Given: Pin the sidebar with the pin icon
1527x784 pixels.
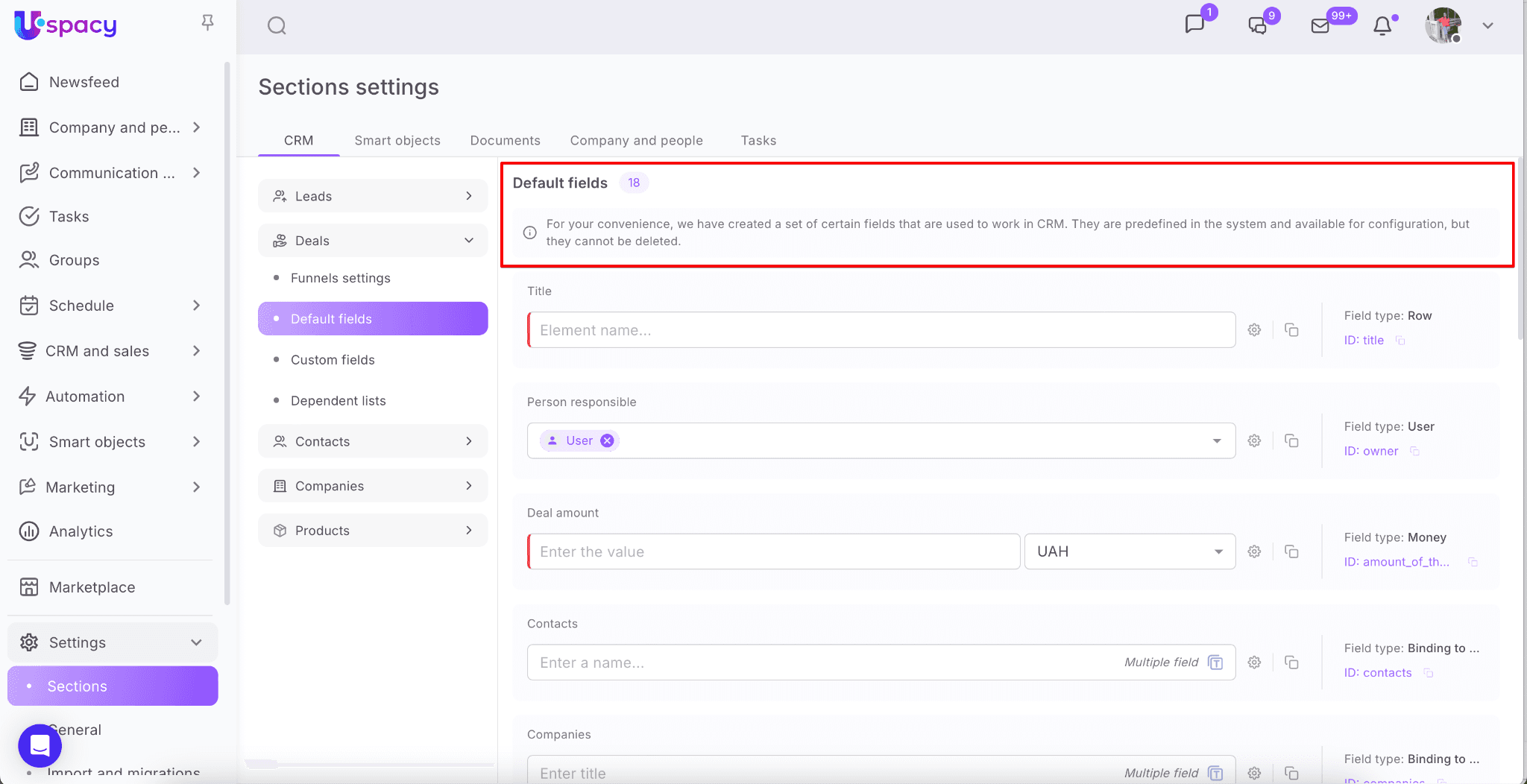Looking at the screenshot, I should (208, 23).
